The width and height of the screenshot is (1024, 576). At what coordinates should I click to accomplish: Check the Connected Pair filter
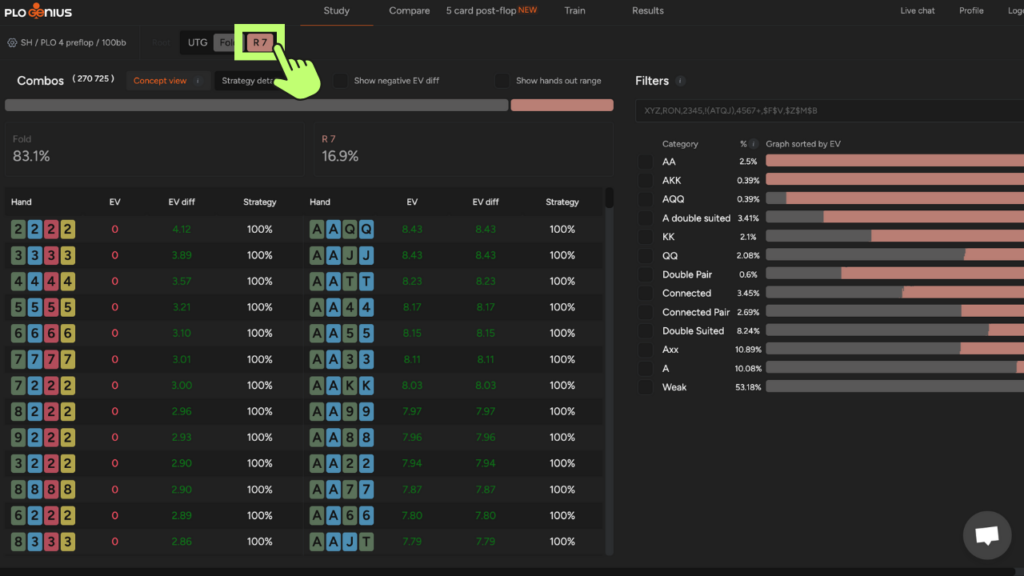[645, 312]
